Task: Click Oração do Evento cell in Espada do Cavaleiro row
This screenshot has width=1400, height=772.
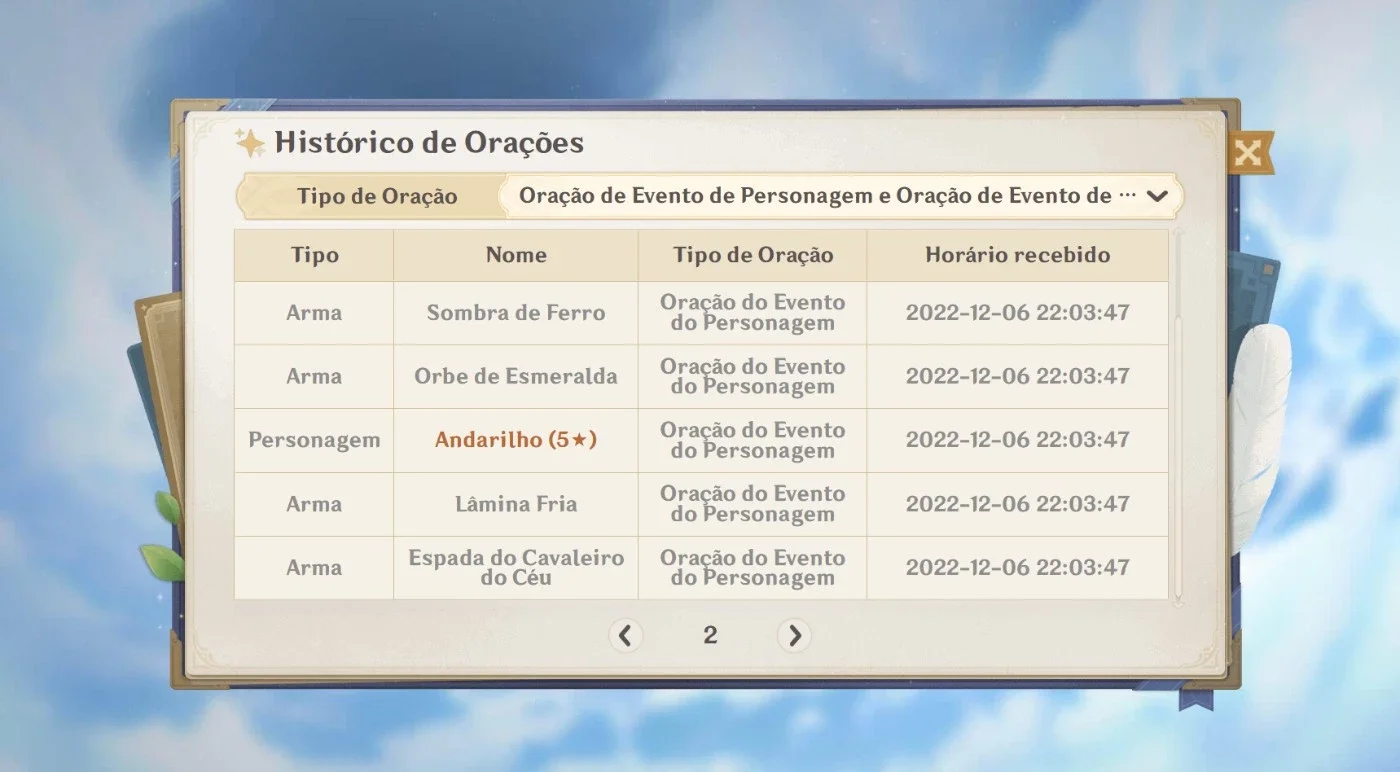Action: pyautogui.click(x=753, y=567)
